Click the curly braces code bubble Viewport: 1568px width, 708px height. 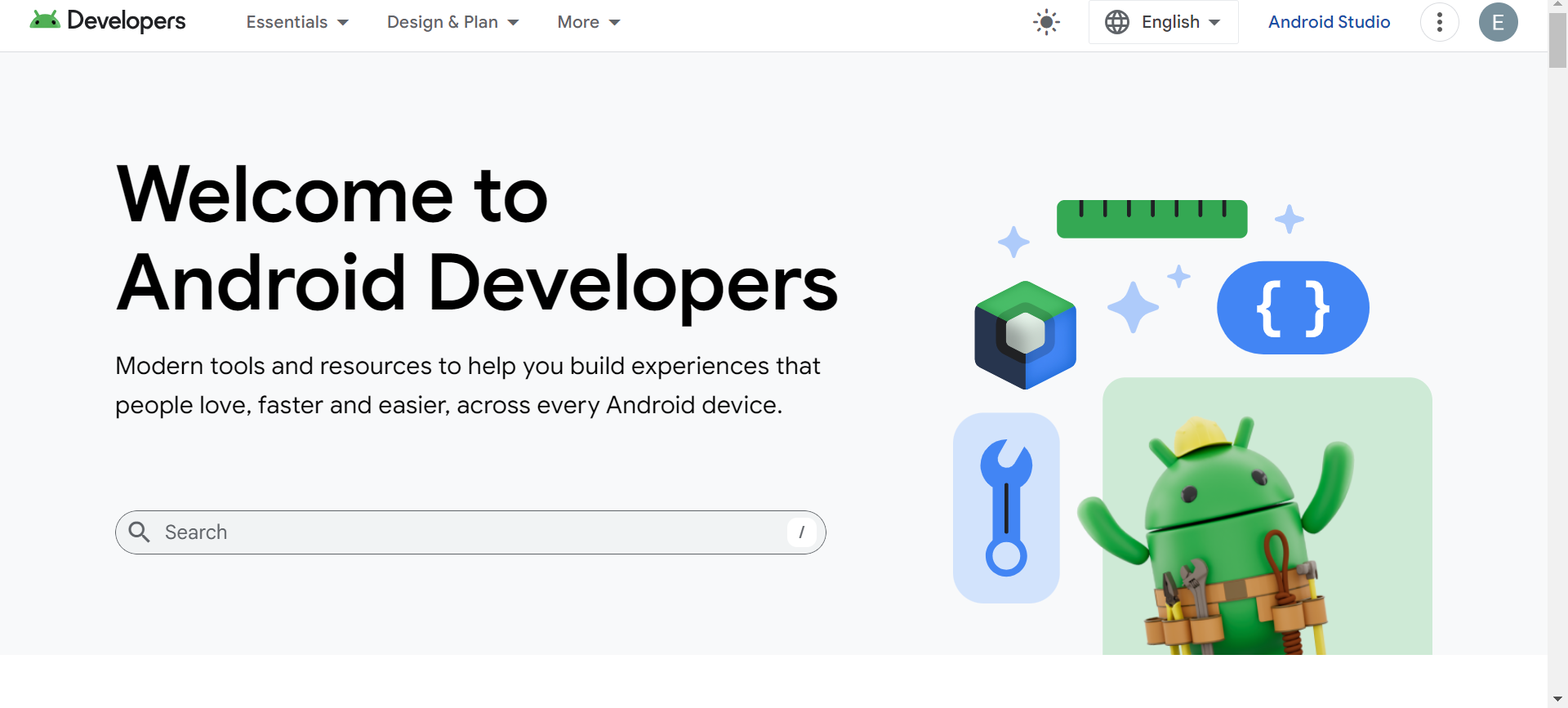coord(1293,308)
